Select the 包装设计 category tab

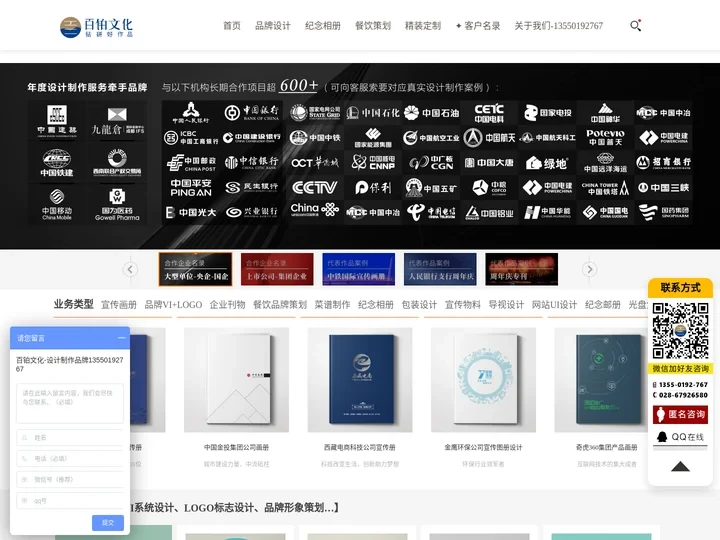pyautogui.click(x=419, y=304)
